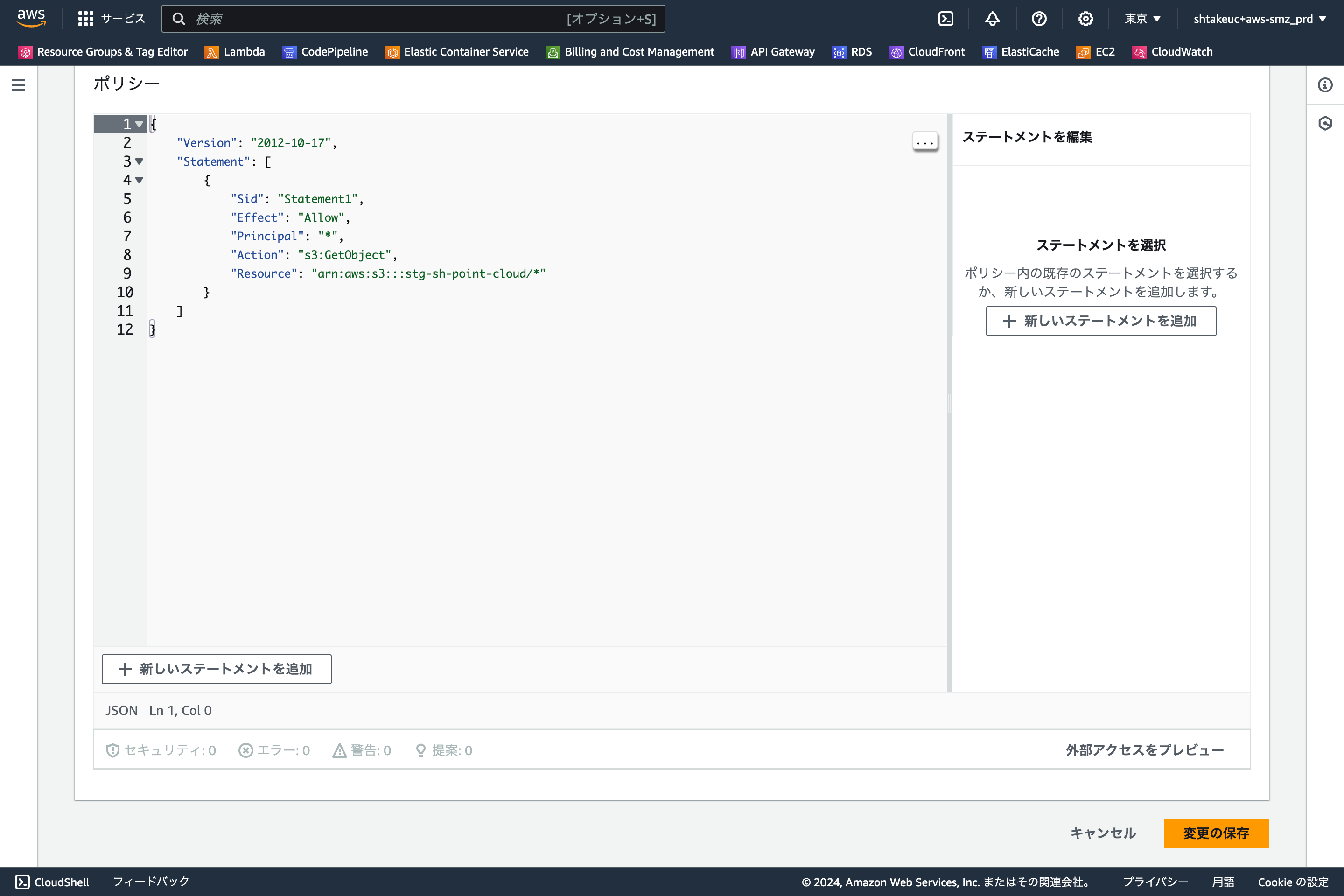Viewport: 1344px width, 896px height.
Task: Open the shtakeuc+aws-smz_prd account dropdown
Action: coord(1260,18)
